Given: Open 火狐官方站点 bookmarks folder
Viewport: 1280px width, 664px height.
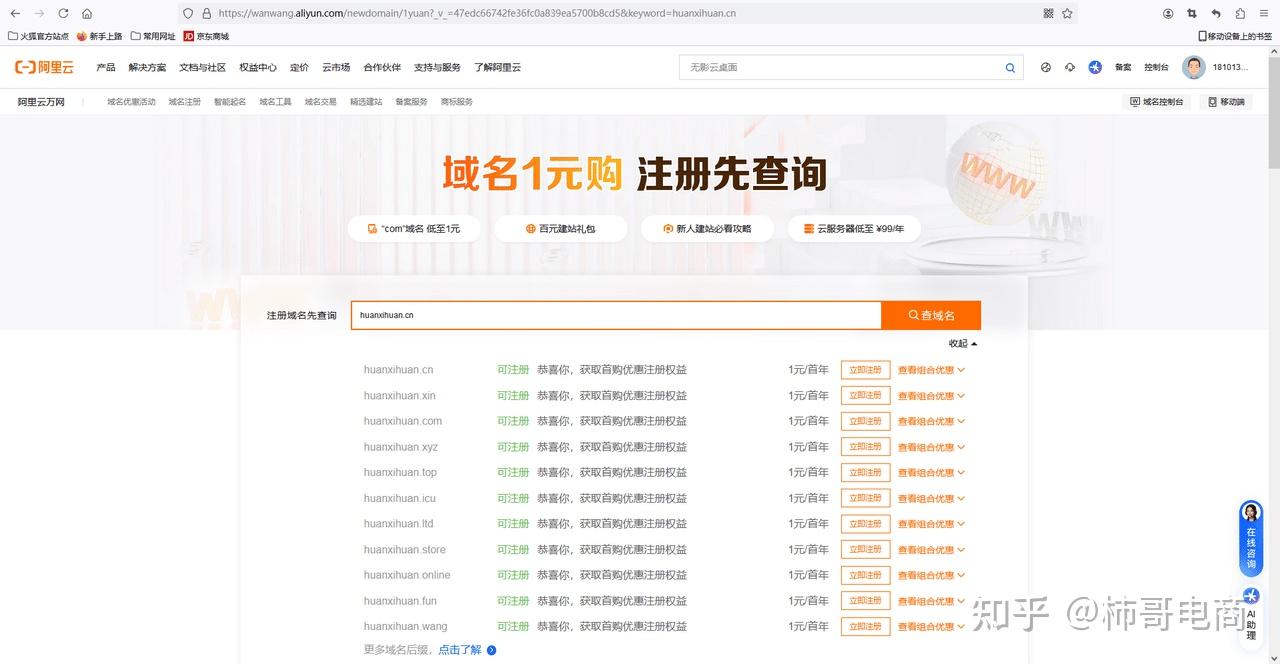Looking at the screenshot, I should [38, 36].
